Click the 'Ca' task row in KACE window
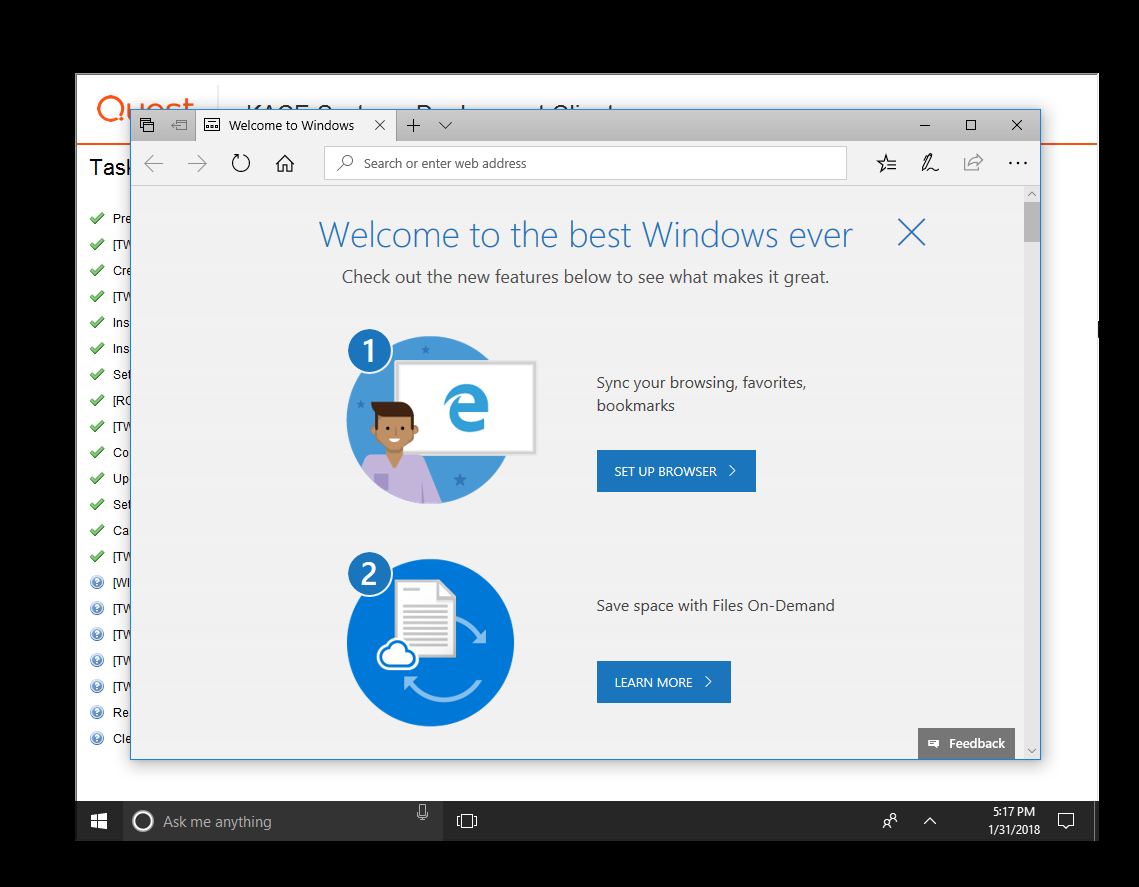 (110, 530)
